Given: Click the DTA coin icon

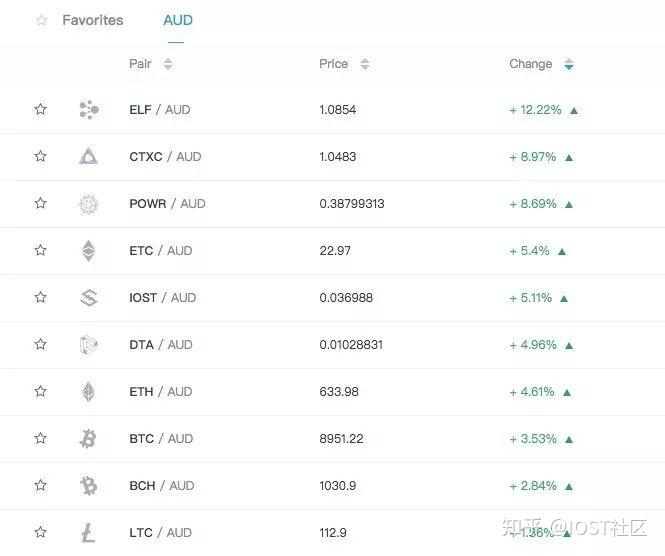Looking at the screenshot, I should (89, 345).
